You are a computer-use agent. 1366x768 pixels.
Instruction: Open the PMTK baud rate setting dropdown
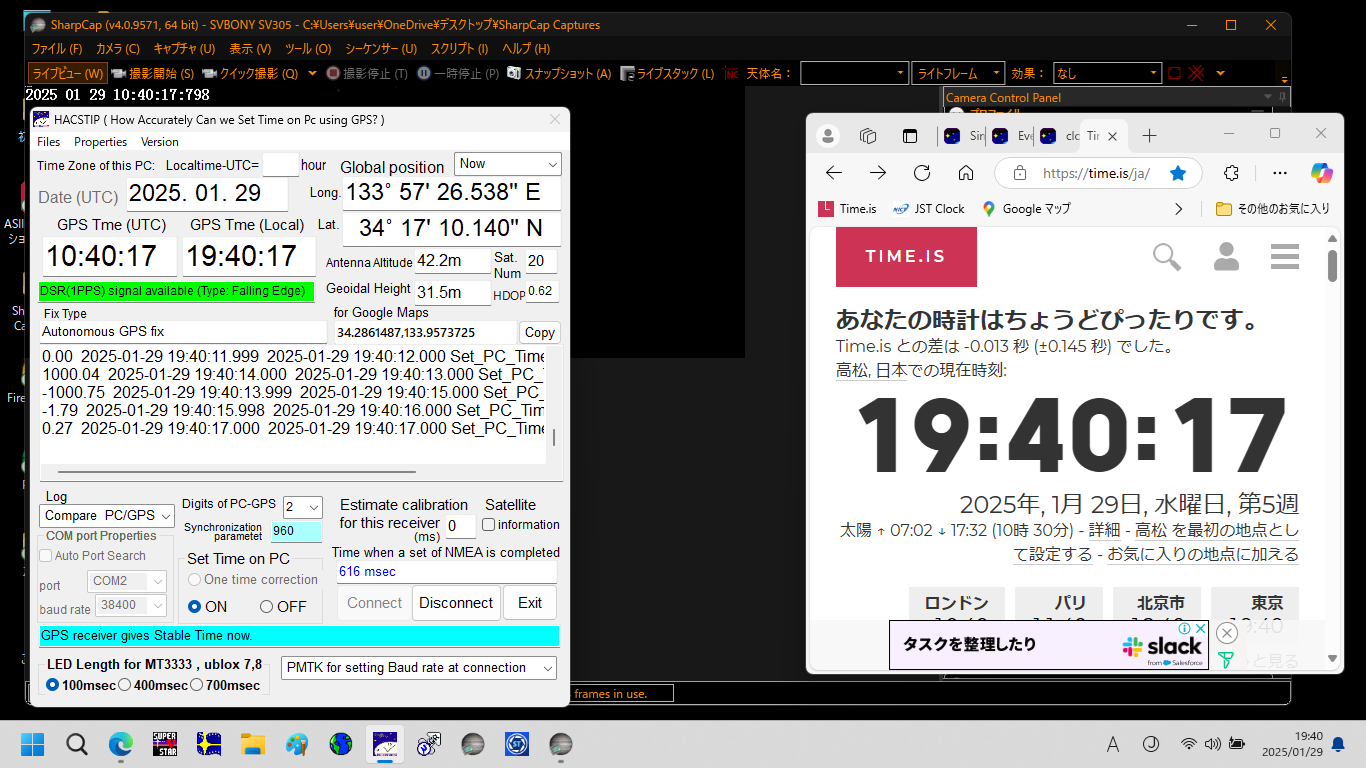[420, 667]
